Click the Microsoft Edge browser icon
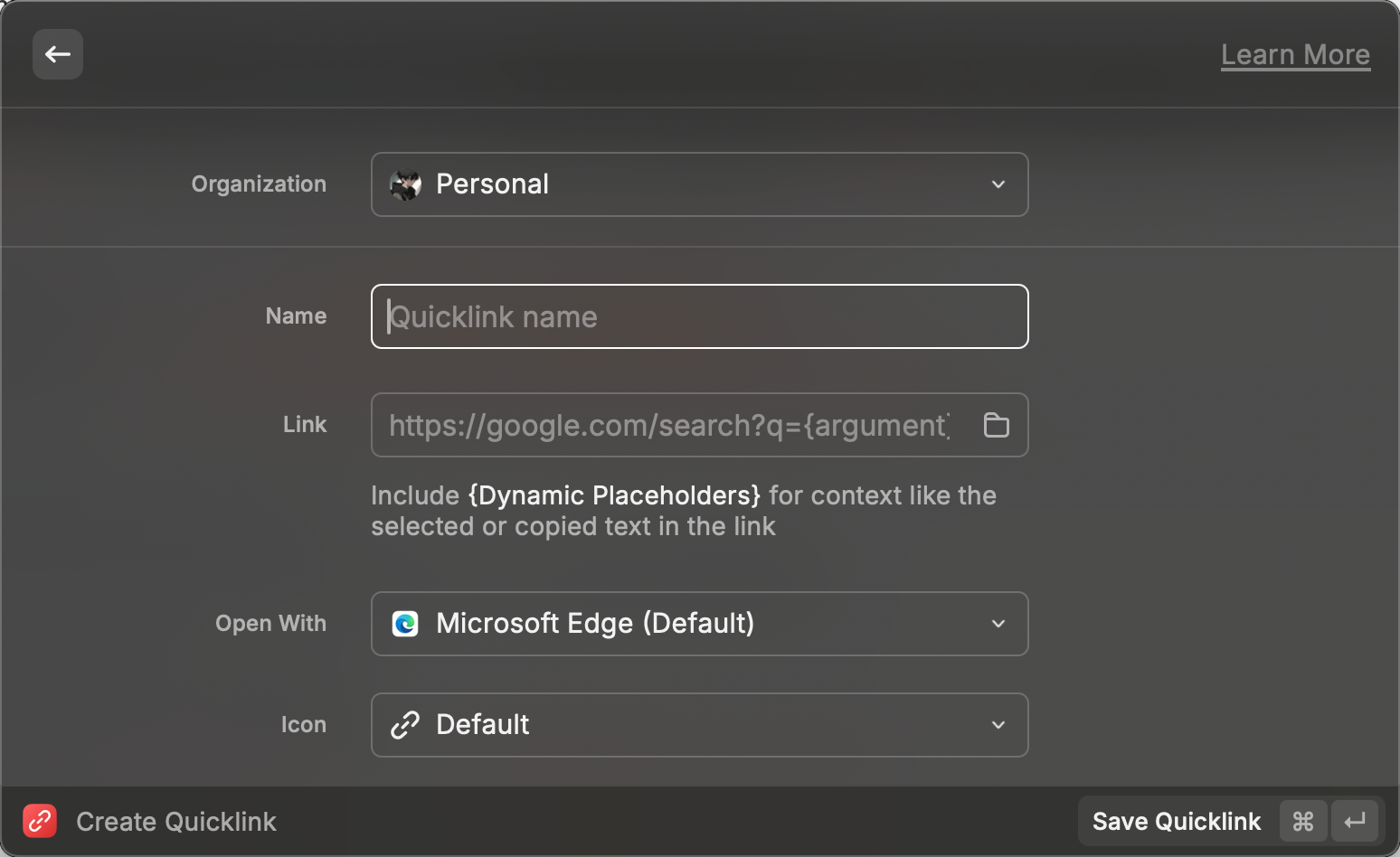 click(405, 624)
